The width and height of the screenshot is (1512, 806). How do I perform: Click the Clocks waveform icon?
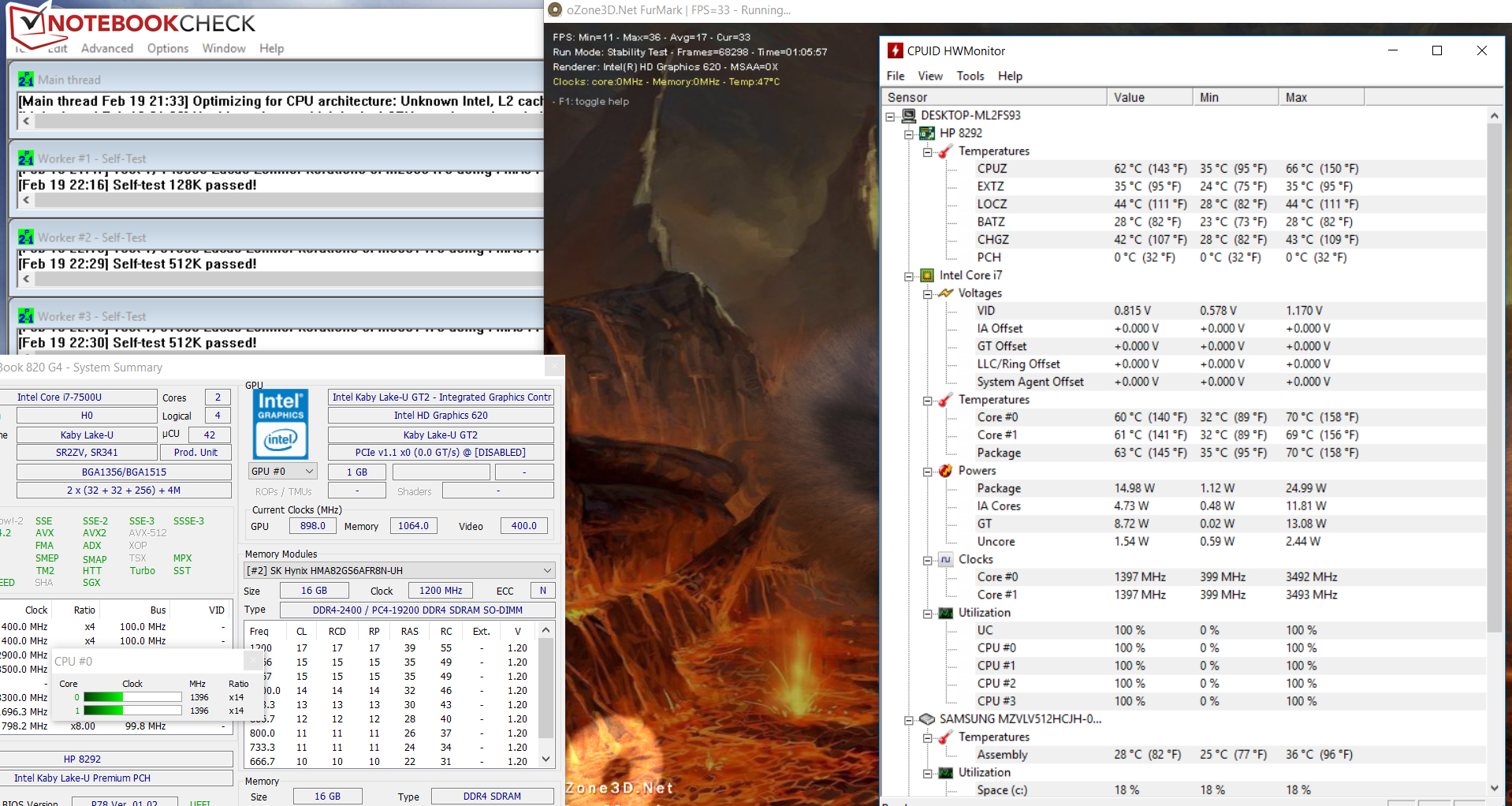coord(946,559)
